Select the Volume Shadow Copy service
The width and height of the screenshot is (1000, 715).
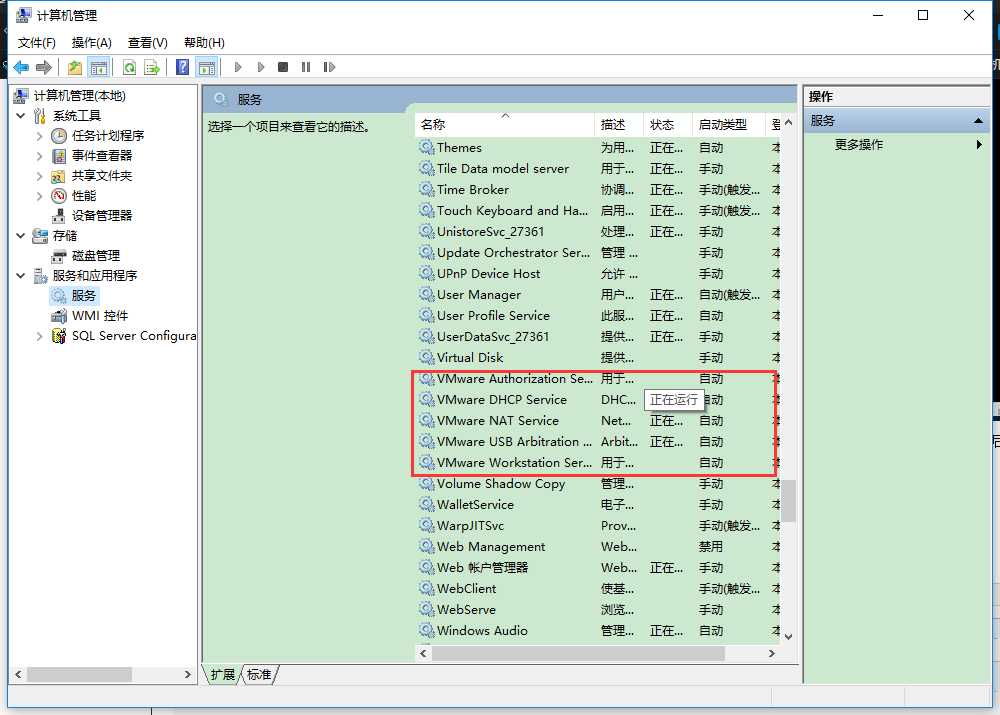click(598, 484)
